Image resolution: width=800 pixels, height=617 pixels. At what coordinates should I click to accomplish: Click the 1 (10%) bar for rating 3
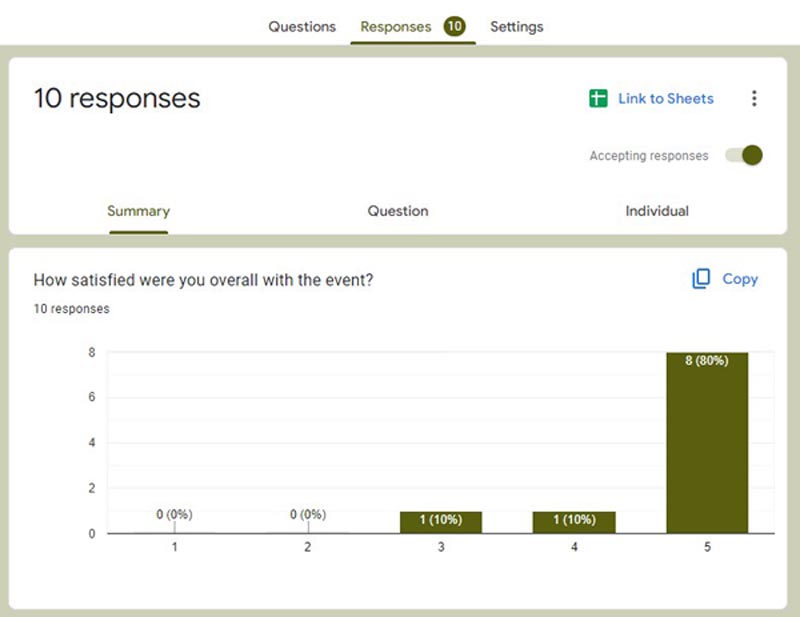441,522
